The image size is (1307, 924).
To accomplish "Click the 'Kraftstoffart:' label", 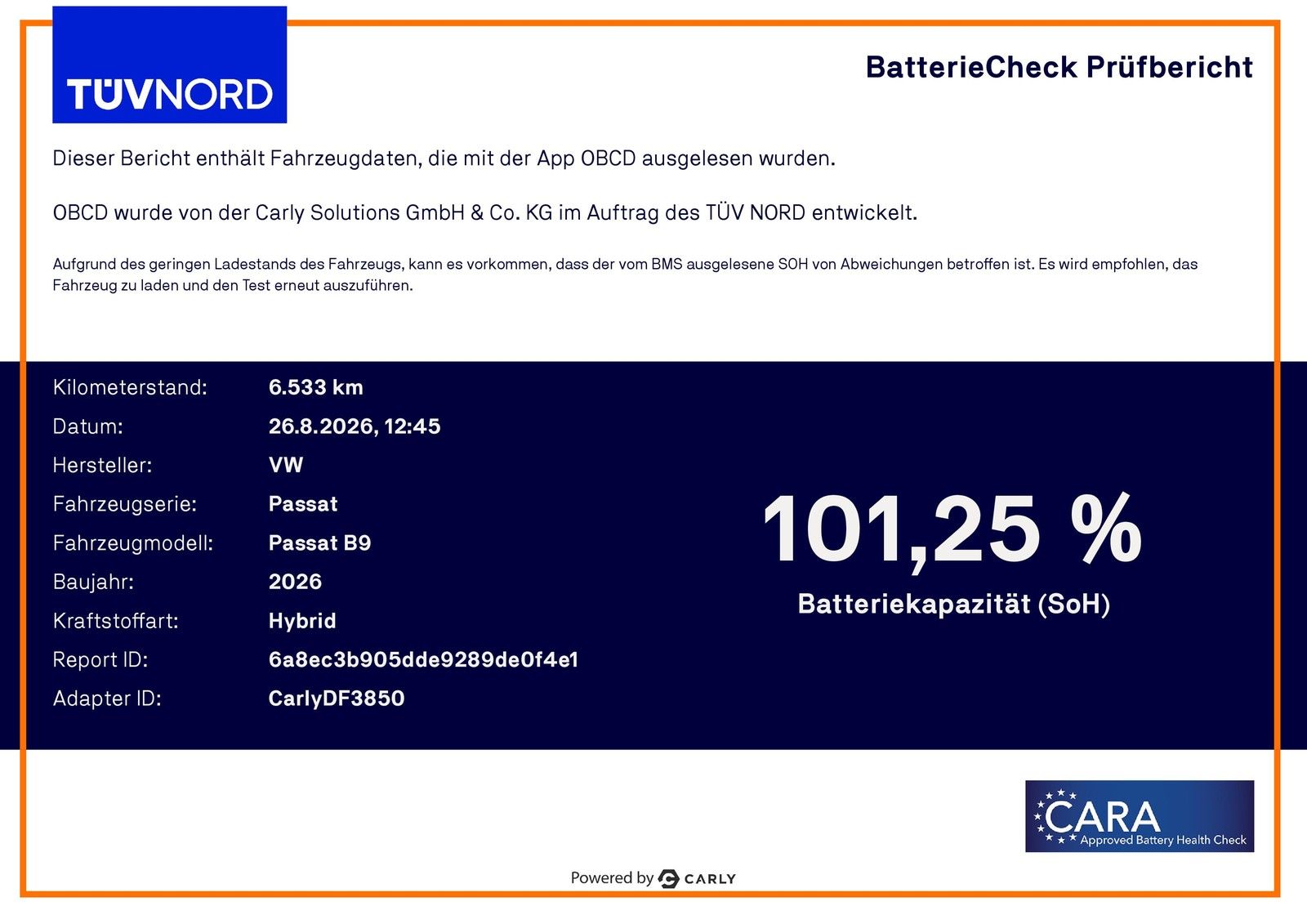I will (x=115, y=621).
